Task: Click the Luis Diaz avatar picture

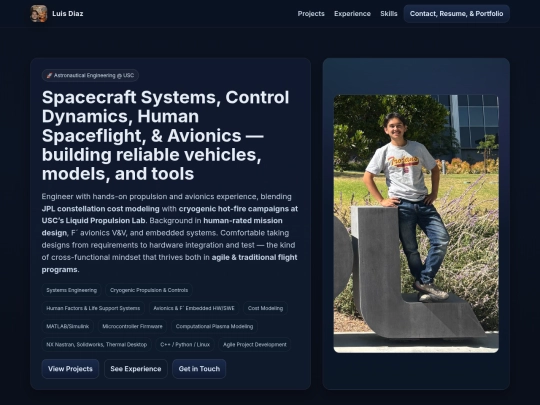Action: pyautogui.click(x=39, y=14)
